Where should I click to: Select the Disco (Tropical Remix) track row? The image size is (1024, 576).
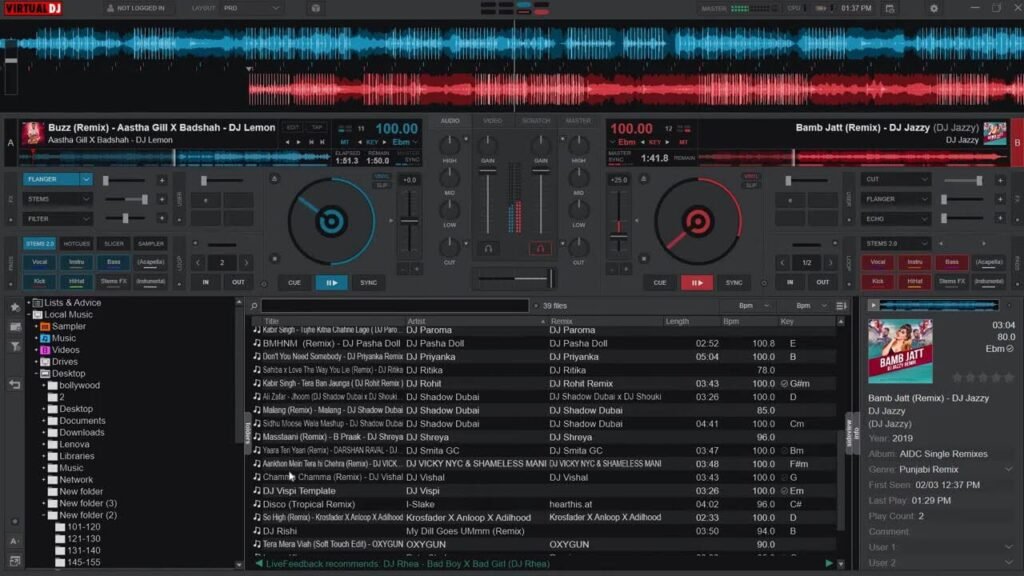tap(543, 504)
